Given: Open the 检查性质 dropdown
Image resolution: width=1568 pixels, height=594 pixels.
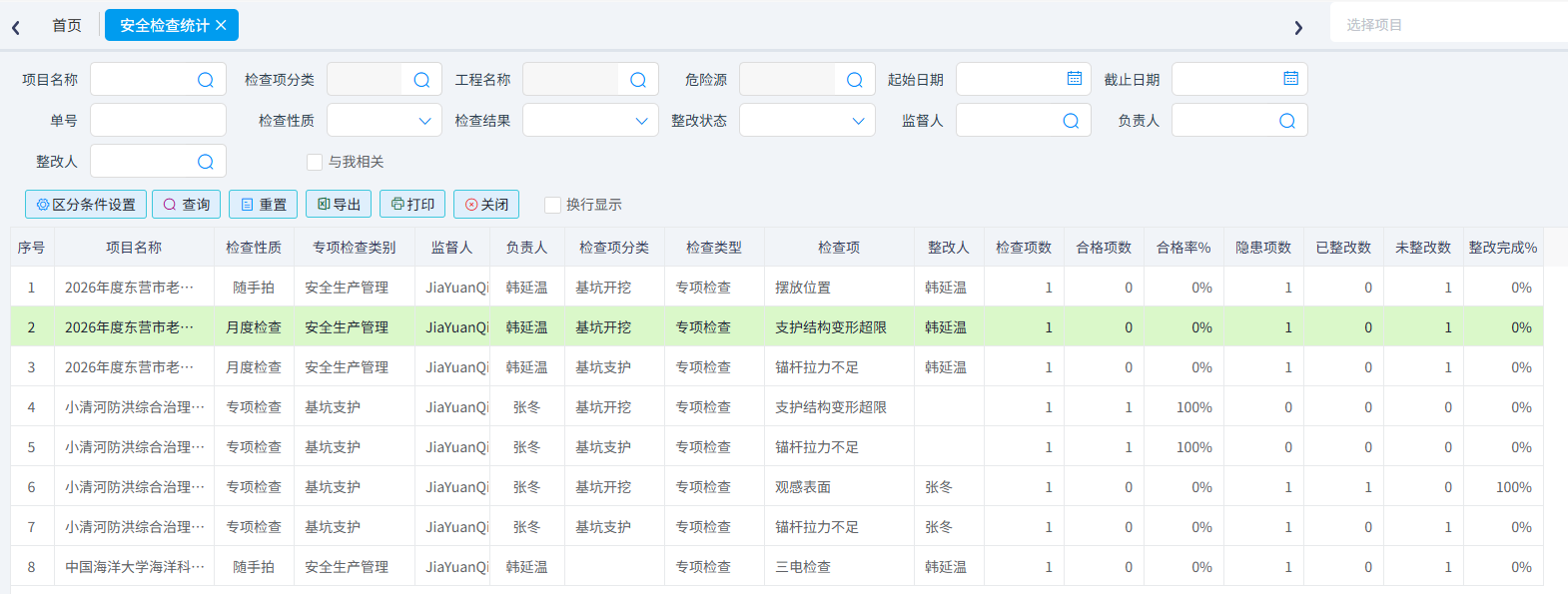Looking at the screenshot, I should click(x=385, y=121).
